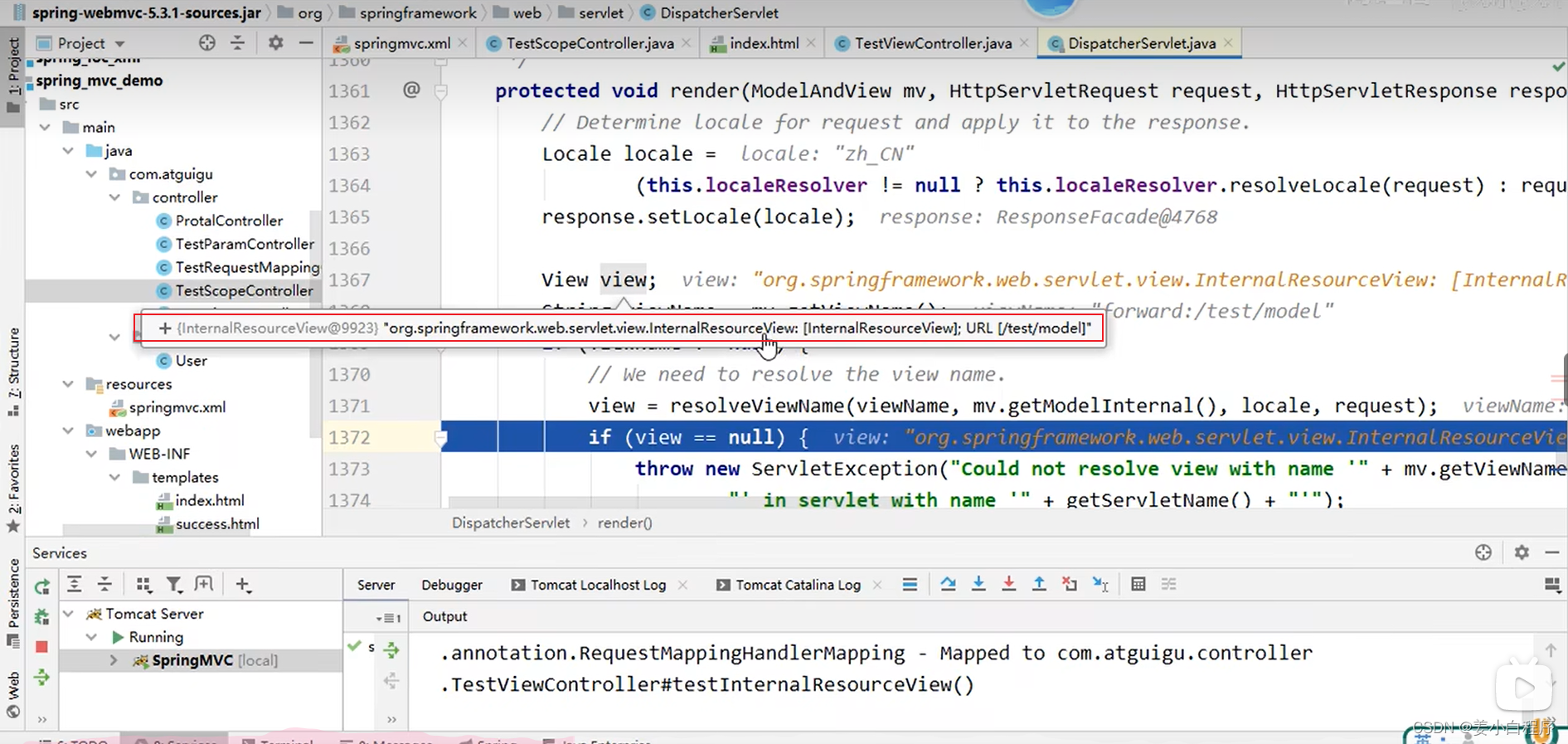Screen dimensions: 1568x744
Task: Switch to TestScopeController.java editor tab
Action: 590,43
